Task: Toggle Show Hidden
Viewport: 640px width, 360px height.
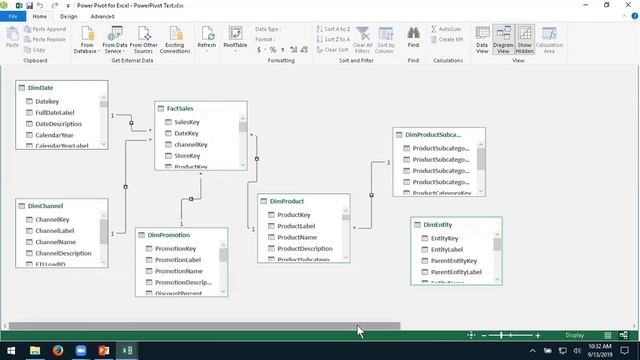Action: pyautogui.click(x=524, y=40)
